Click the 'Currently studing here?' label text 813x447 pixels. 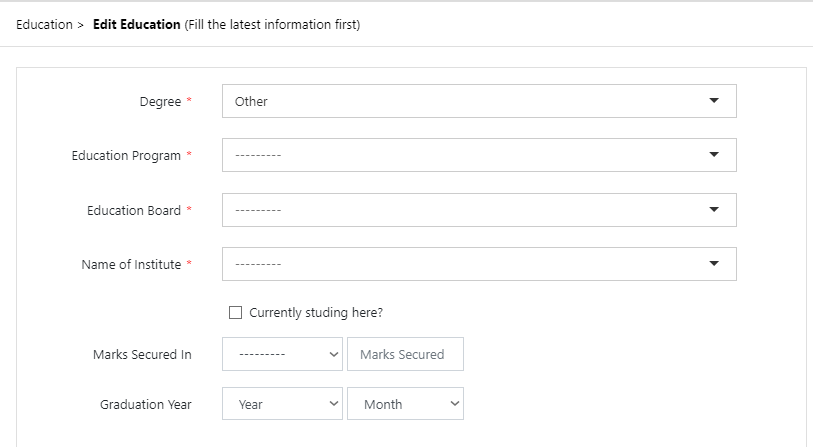[316, 312]
